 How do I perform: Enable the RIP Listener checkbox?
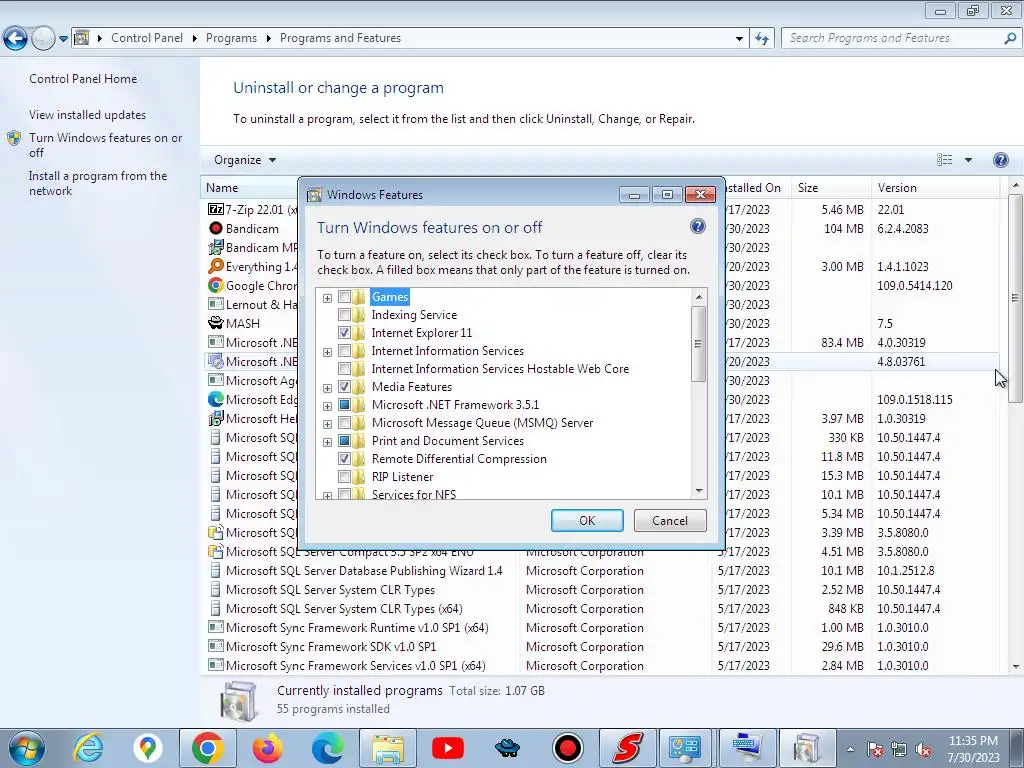pyautogui.click(x=344, y=477)
